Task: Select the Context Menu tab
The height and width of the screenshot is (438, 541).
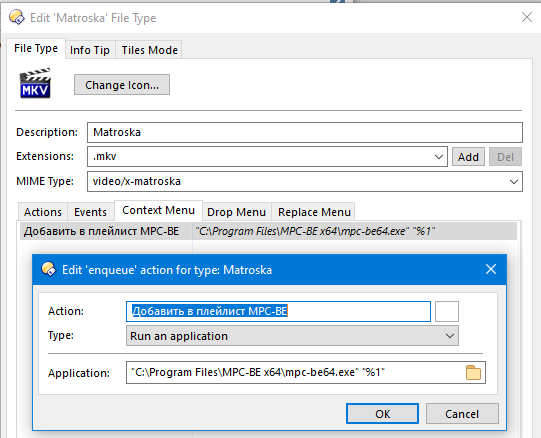Action: click(158, 210)
